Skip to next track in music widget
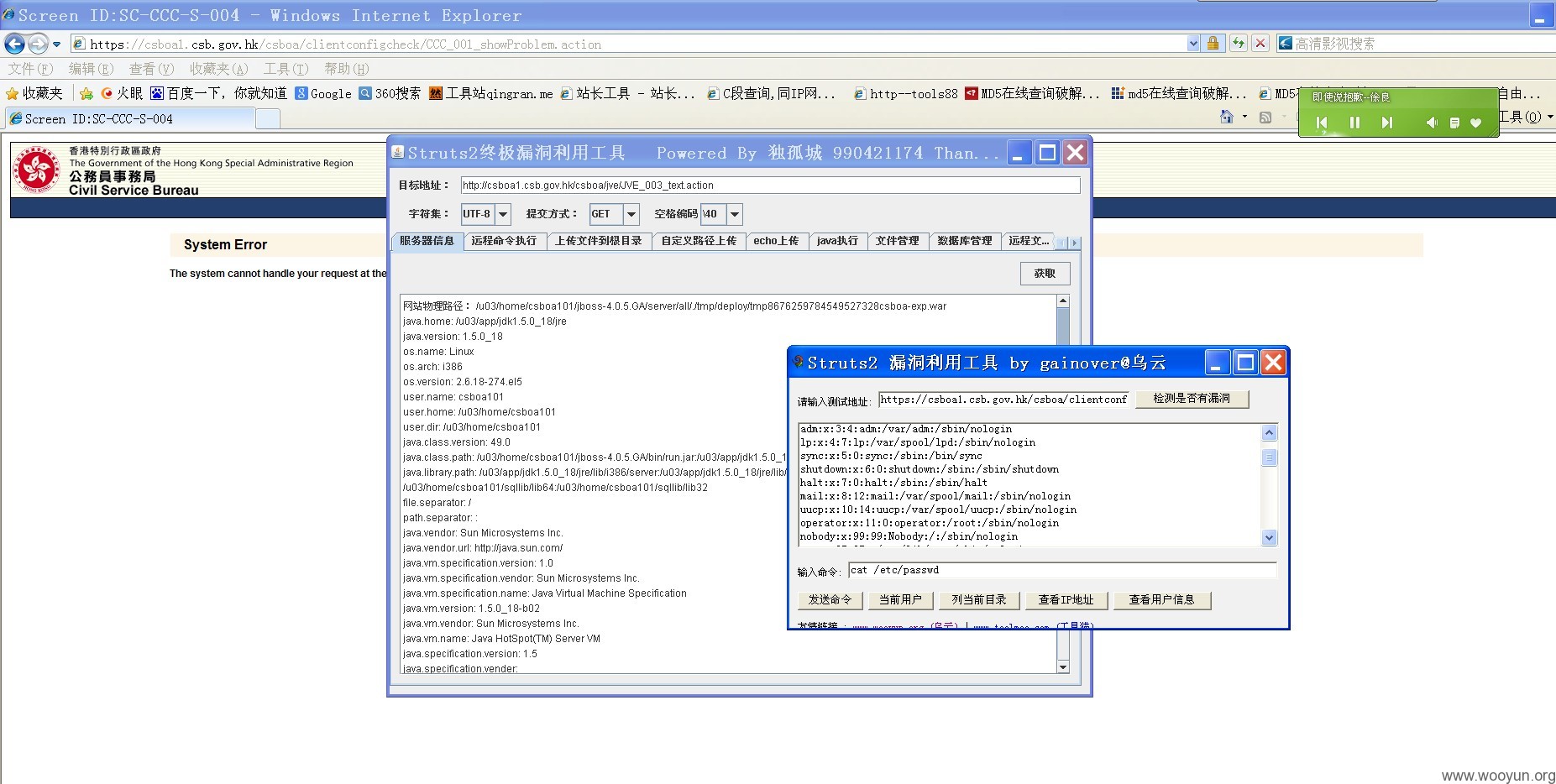 pos(1386,123)
